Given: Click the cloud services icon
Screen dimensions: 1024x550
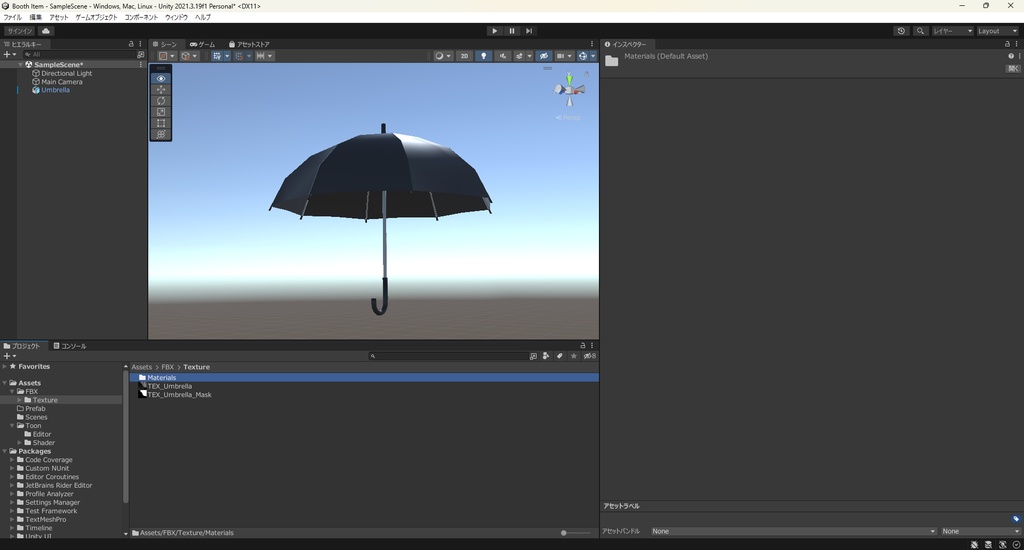Looking at the screenshot, I should pyautogui.click(x=46, y=31).
